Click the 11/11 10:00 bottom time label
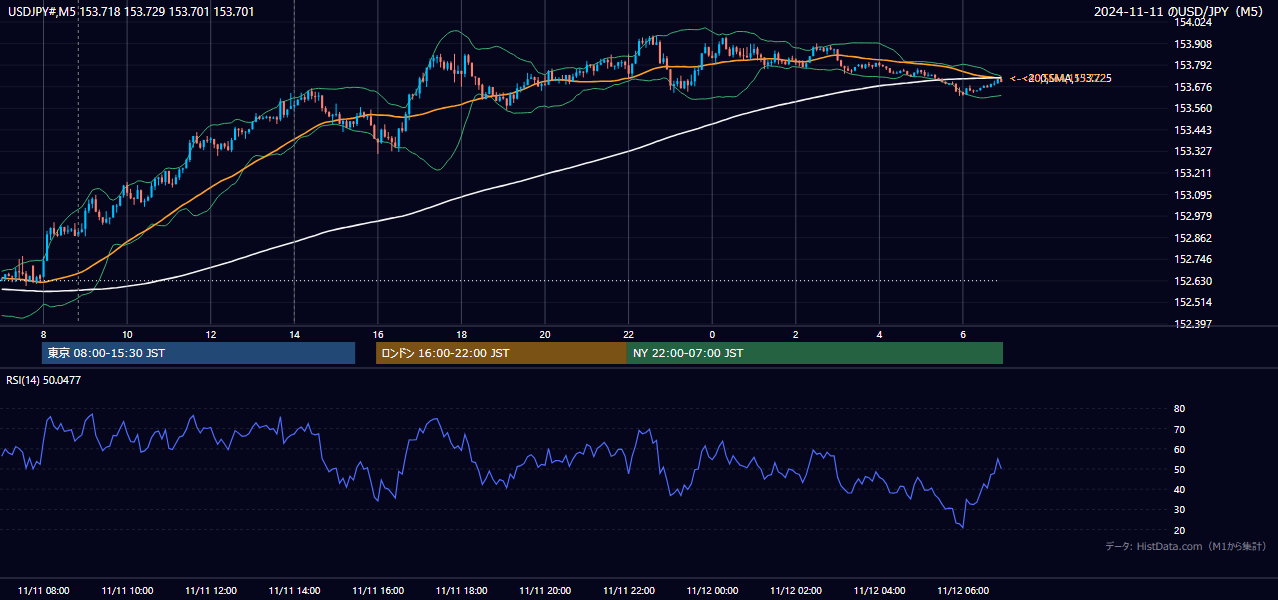Viewport: 1278px width, 600px height. click(127, 591)
